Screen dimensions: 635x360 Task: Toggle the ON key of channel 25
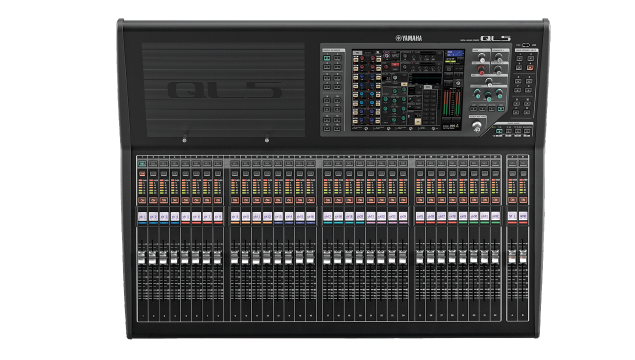420,200
